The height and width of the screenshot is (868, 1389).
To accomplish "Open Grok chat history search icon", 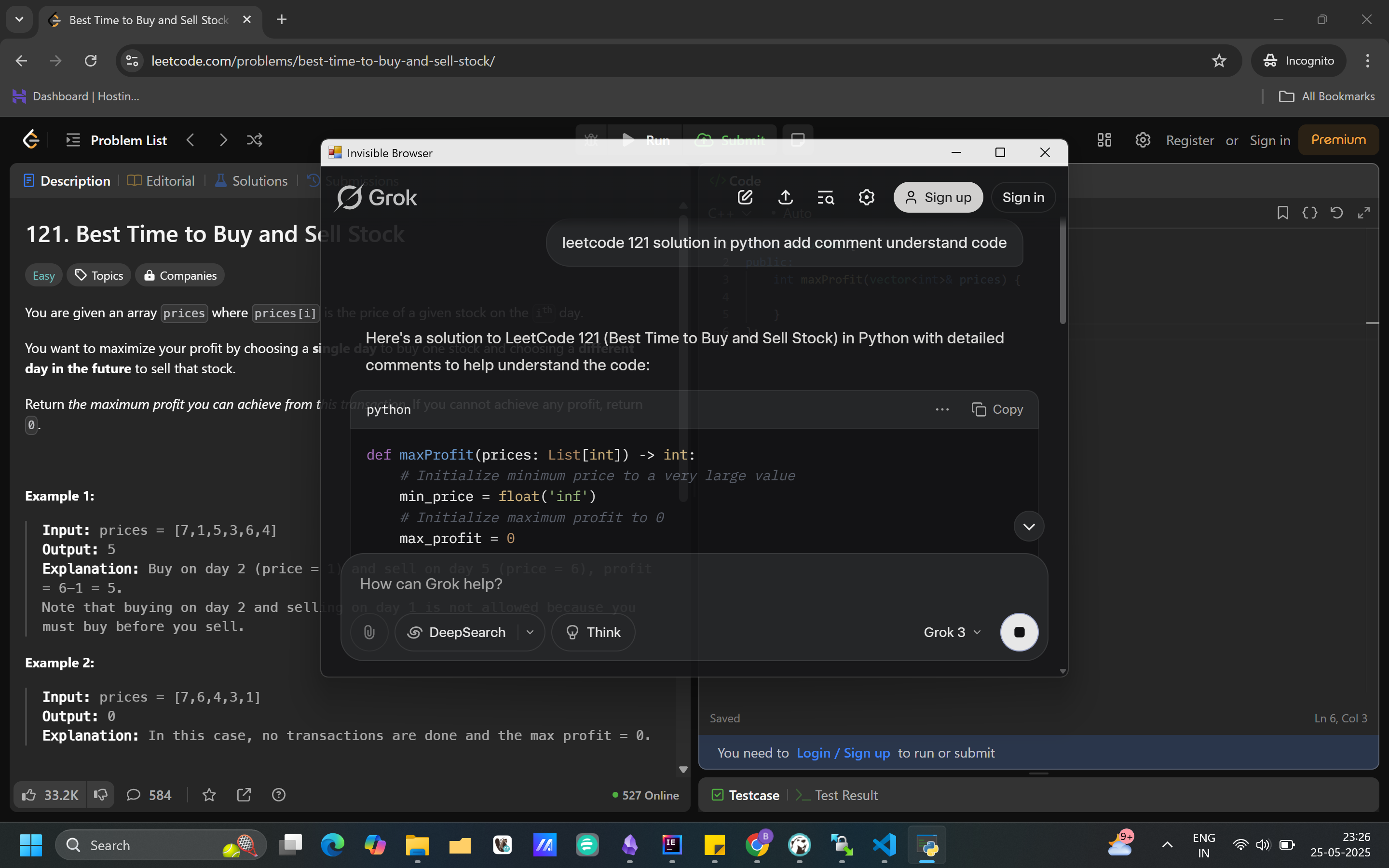I will point(826,198).
